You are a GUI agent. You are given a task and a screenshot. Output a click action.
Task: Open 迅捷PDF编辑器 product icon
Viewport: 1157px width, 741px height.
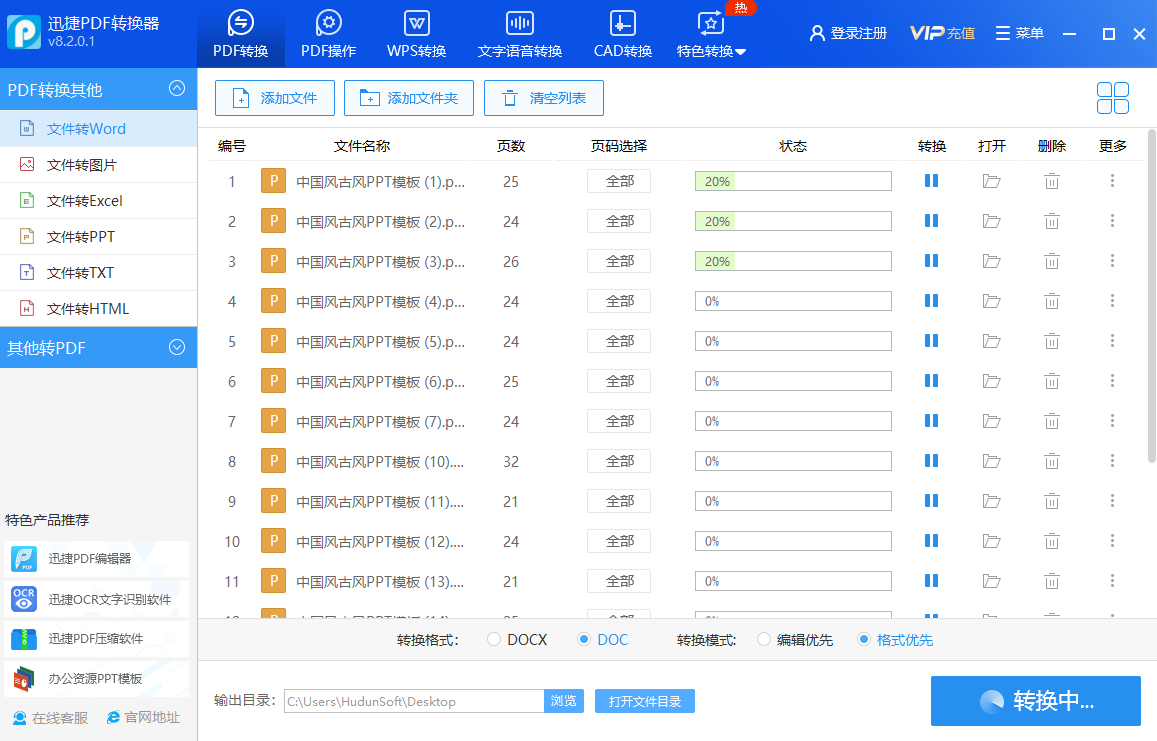(24, 559)
